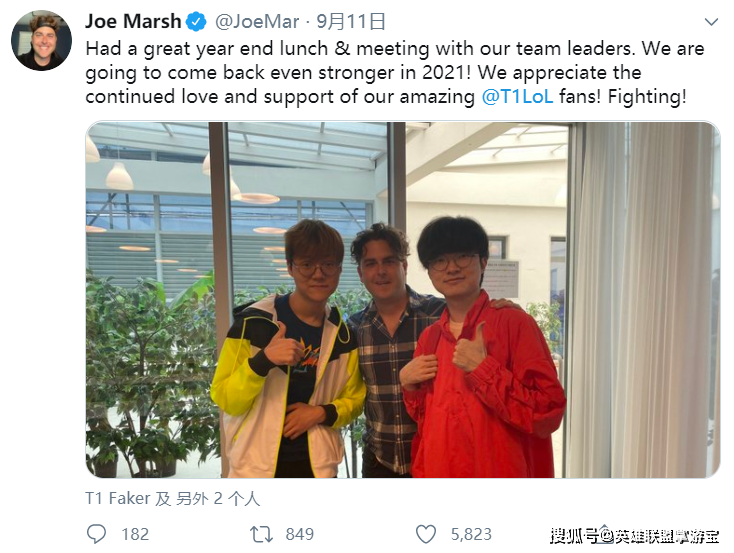Click the reply speech bubble icon
The image size is (734, 553).
pyautogui.click(x=96, y=534)
